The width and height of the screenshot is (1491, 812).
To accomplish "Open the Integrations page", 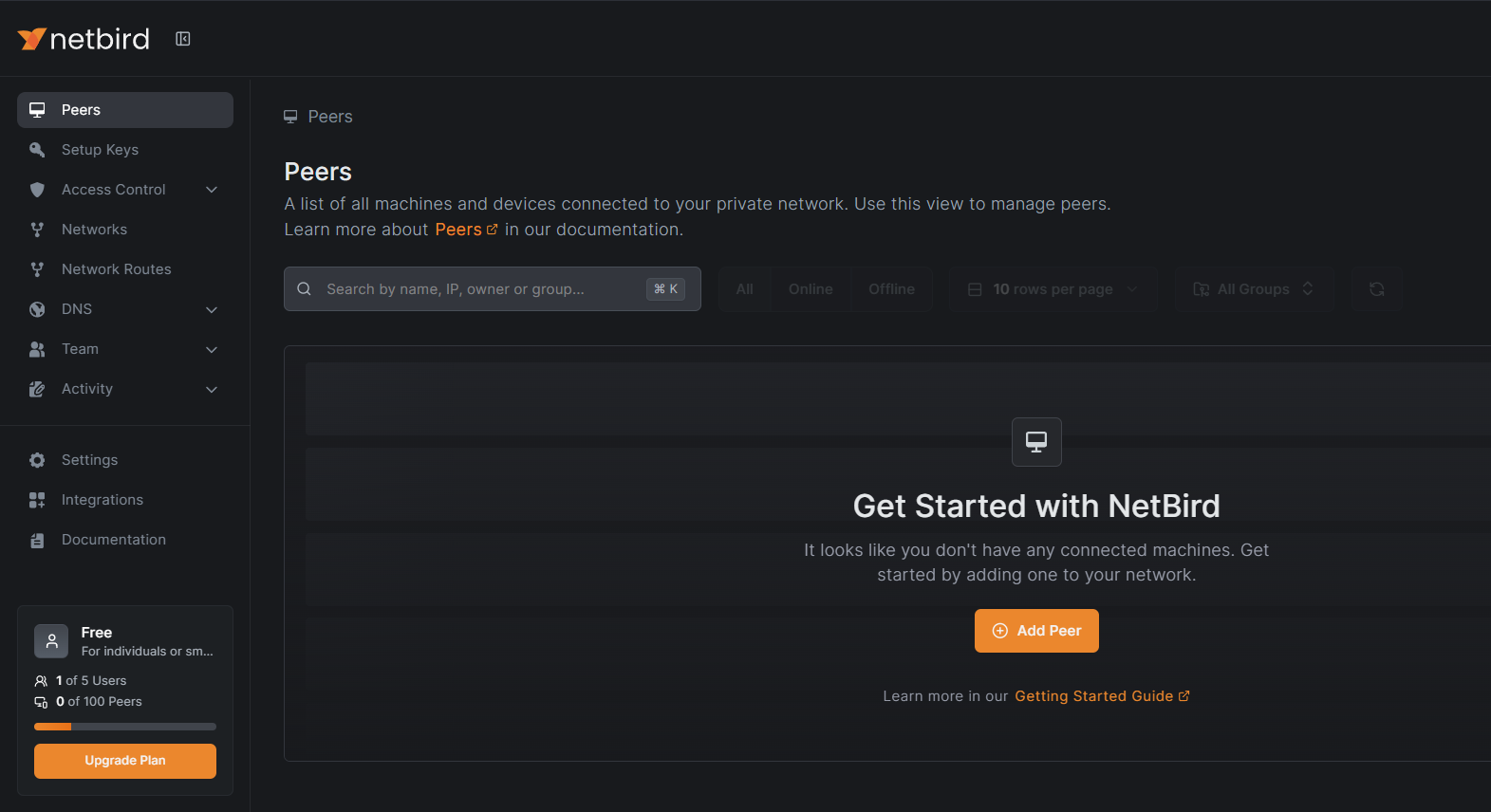I will [125, 500].
